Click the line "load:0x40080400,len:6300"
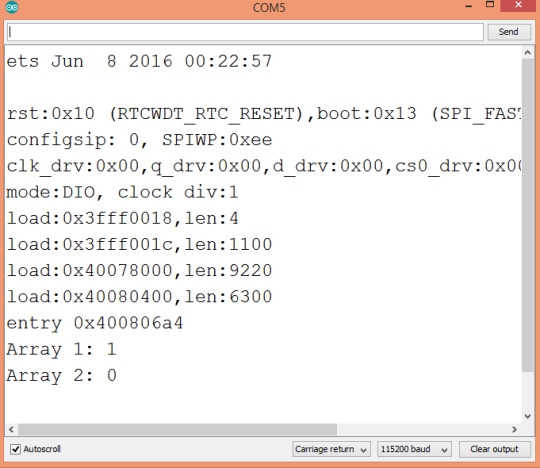Viewport: 540px width, 468px height. [139, 297]
